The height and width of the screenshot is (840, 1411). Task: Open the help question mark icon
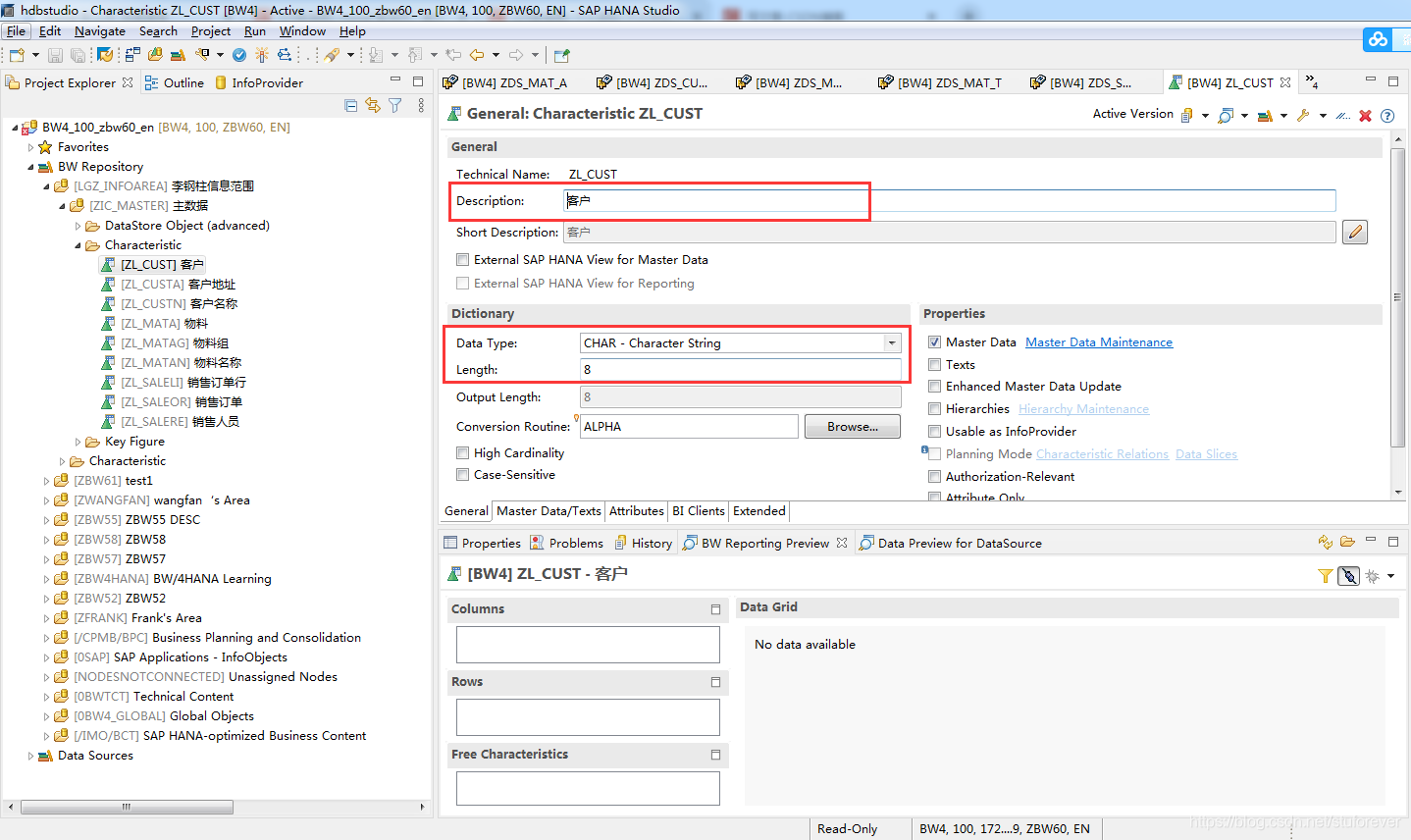point(1387,115)
